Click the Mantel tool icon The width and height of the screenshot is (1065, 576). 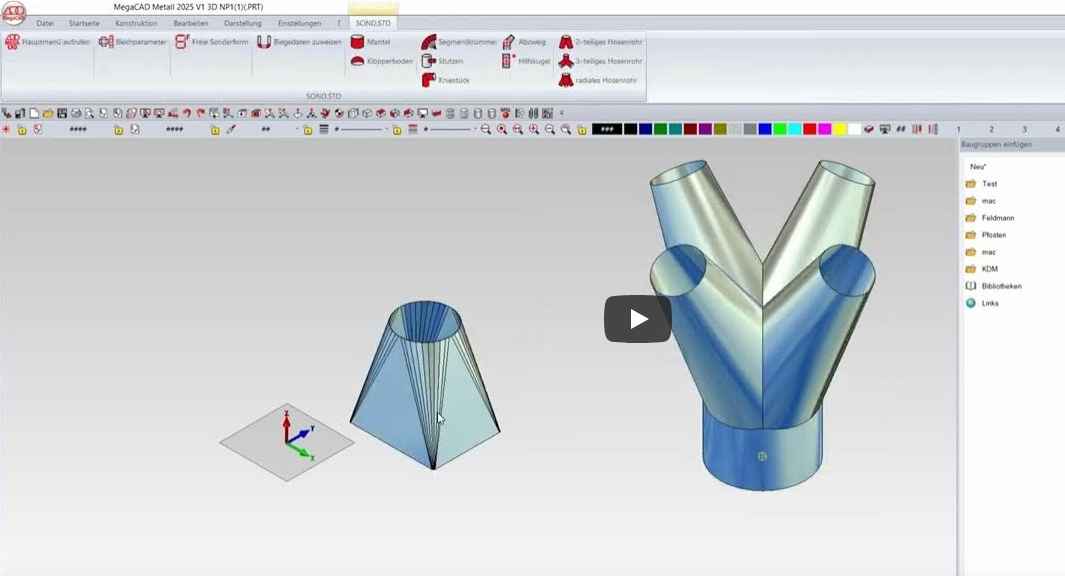click(357, 42)
